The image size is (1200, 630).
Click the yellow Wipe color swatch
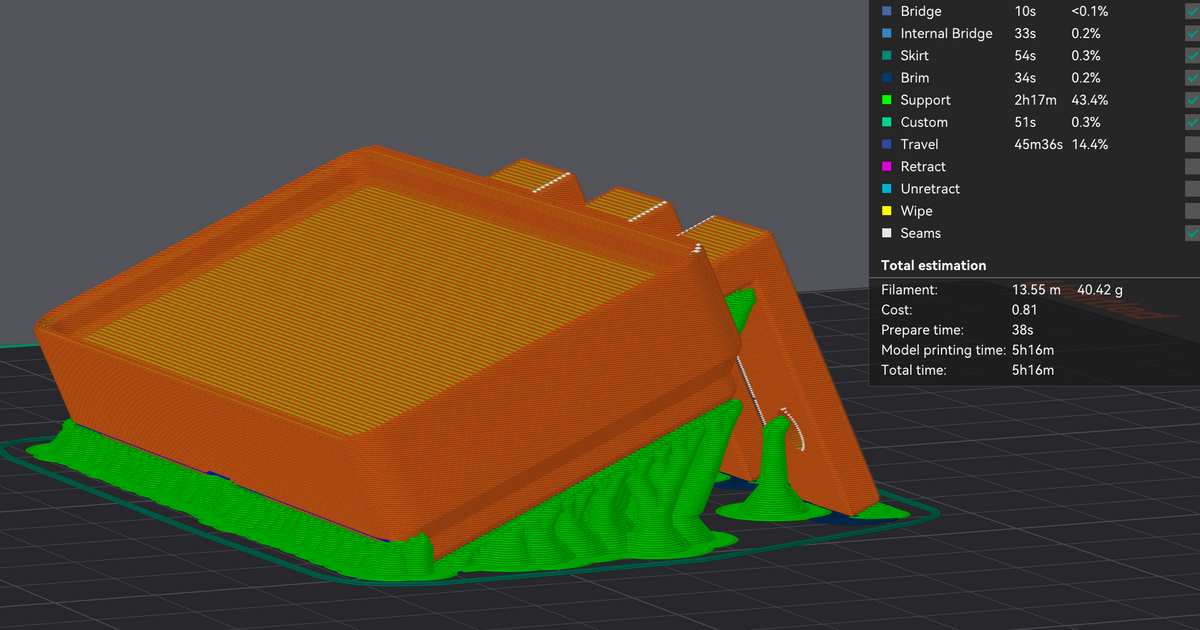click(886, 211)
